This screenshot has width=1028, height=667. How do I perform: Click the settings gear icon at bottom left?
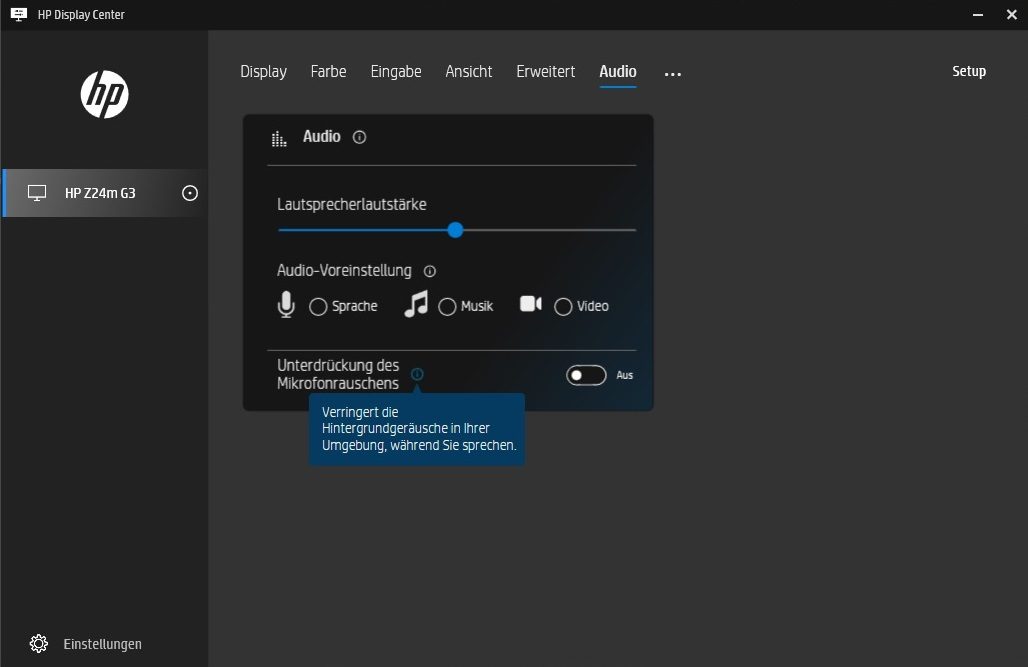39,643
